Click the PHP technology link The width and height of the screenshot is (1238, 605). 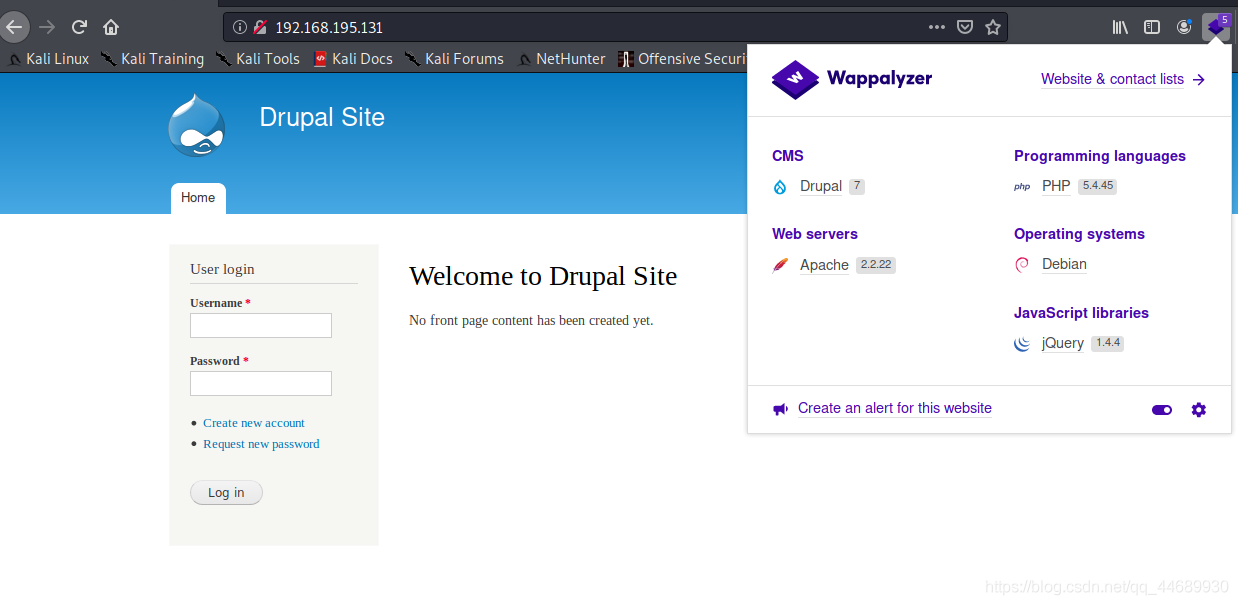pyautogui.click(x=1056, y=186)
